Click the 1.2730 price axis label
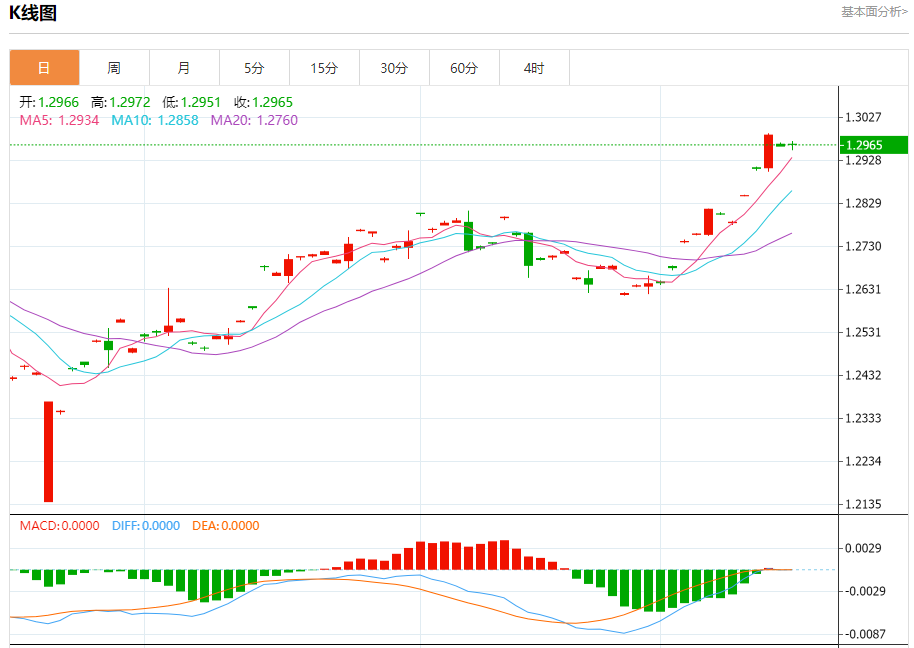The width and height of the screenshot is (914, 648). [863, 246]
